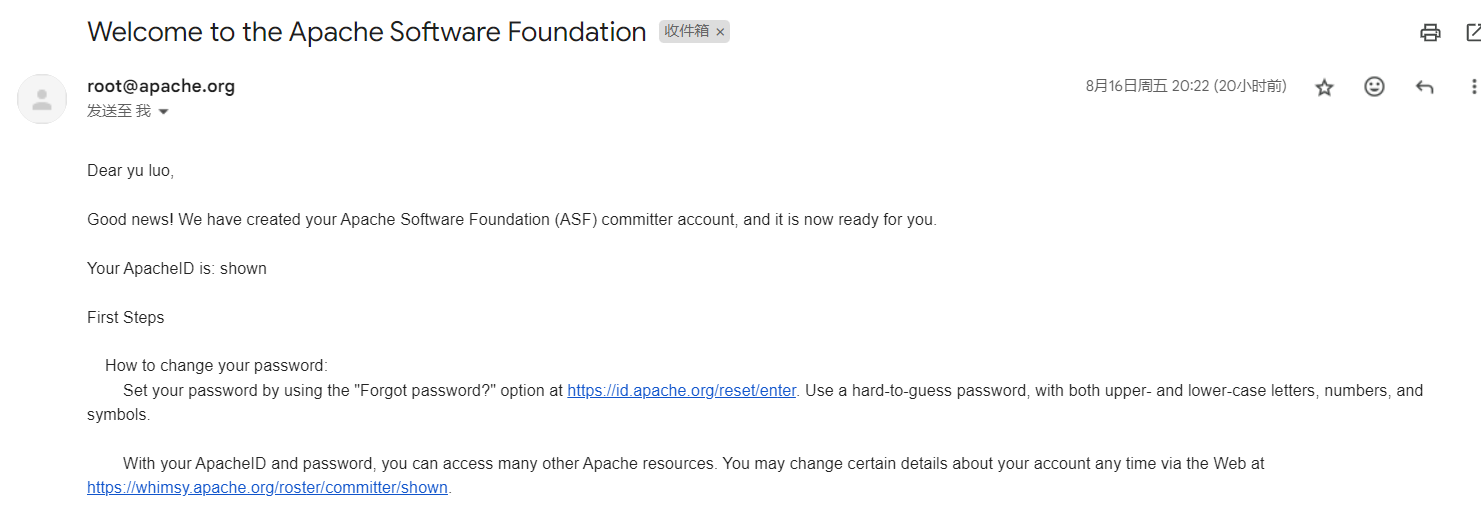Image resolution: width=1481 pixels, height=510 pixels.
Task: Follow the whimsy.apache.org roster committer link
Action: 267,489
